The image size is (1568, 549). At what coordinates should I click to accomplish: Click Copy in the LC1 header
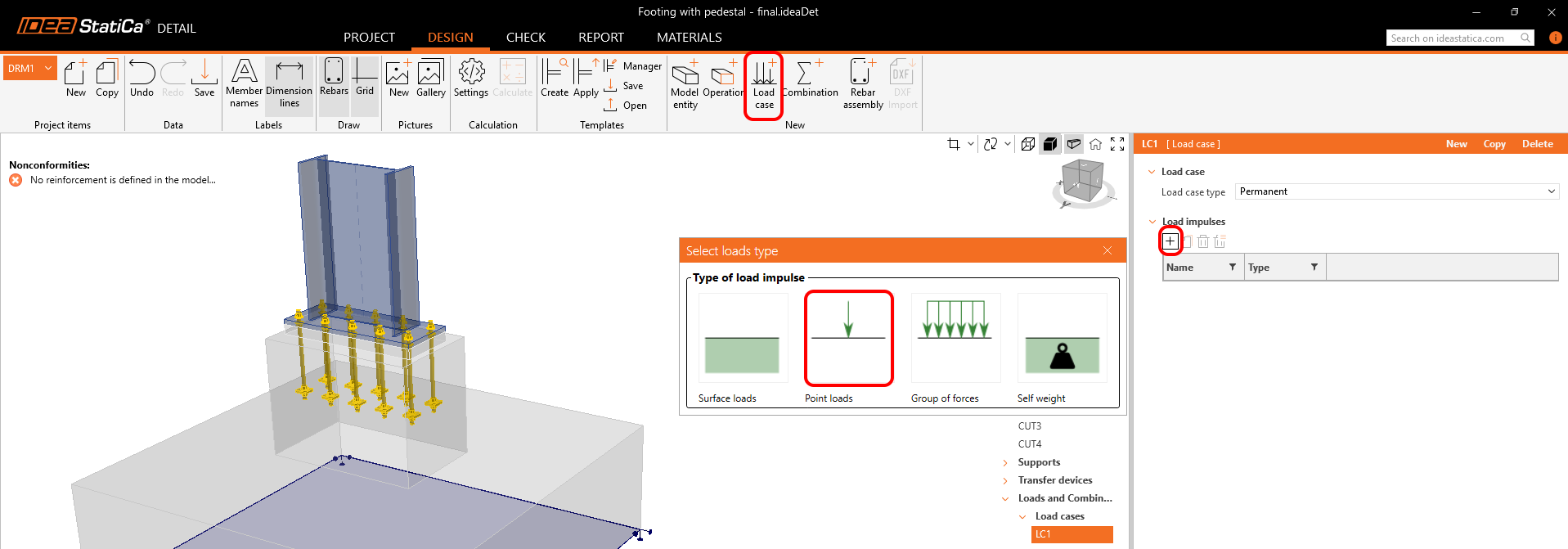point(1494,144)
